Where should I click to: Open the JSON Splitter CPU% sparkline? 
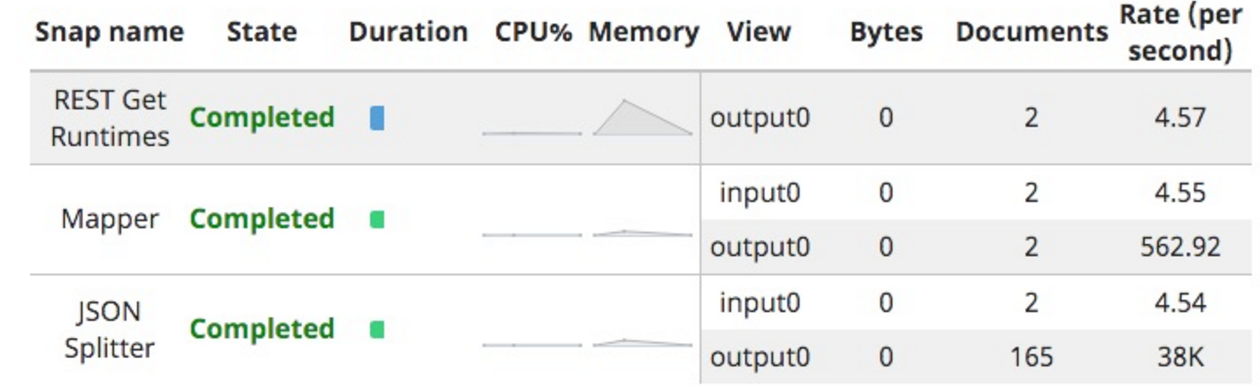pos(532,345)
